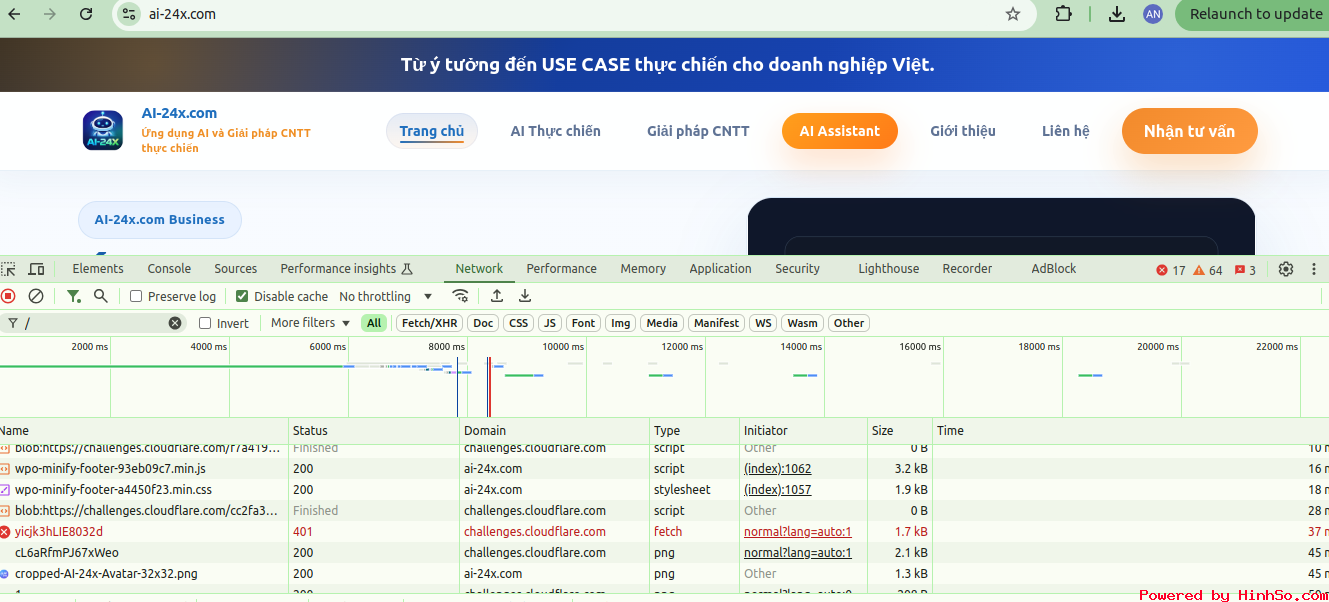
Task: Clear the filter text field
Action: (x=175, y=323)
